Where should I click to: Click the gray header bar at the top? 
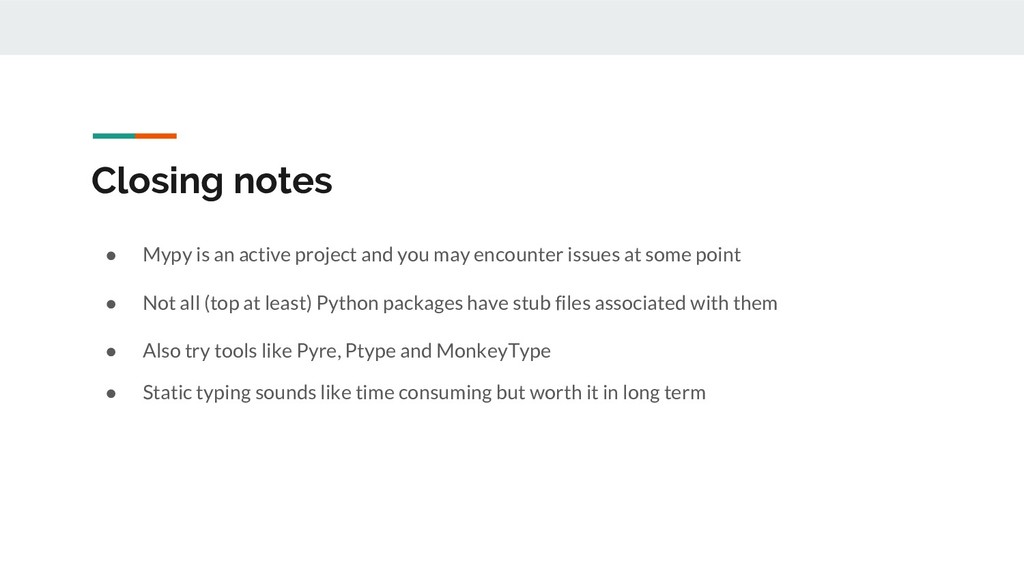pos(512,27)
